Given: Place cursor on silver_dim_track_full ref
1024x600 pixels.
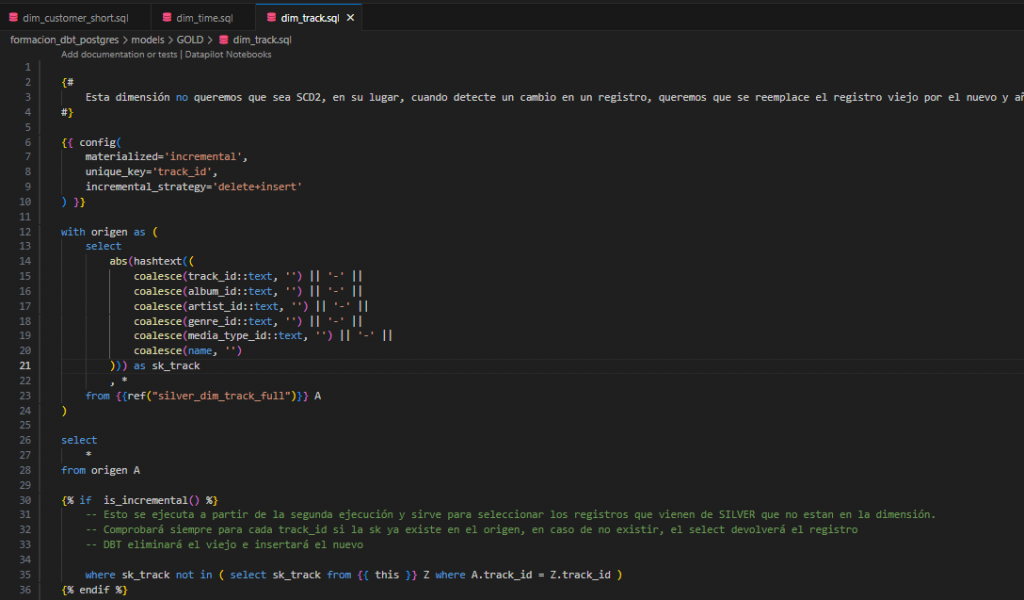Looking at the screenshot, I should click(230, 395).
